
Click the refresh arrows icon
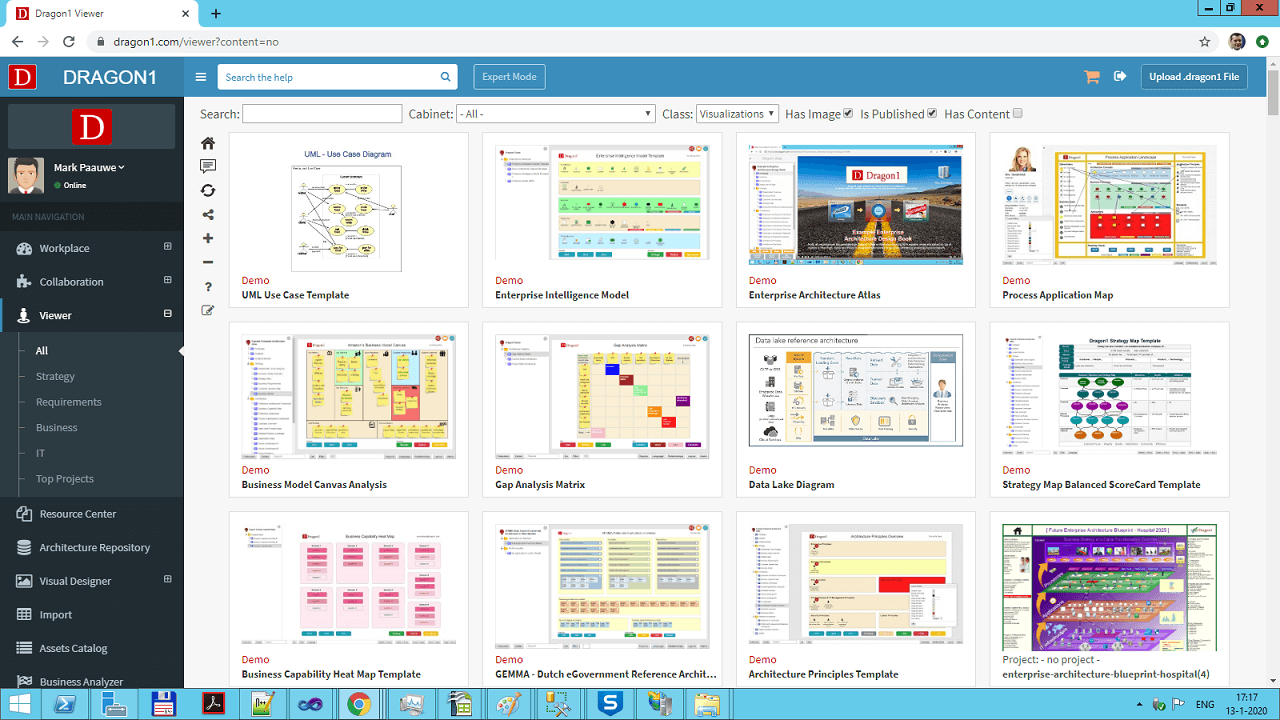tap(208, 190)
